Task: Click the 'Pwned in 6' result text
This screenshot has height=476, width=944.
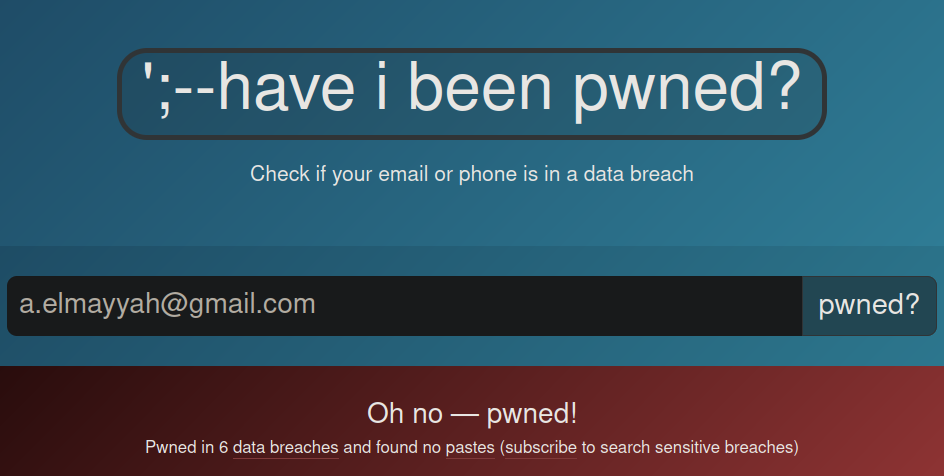Action: (x=187, y=448)
